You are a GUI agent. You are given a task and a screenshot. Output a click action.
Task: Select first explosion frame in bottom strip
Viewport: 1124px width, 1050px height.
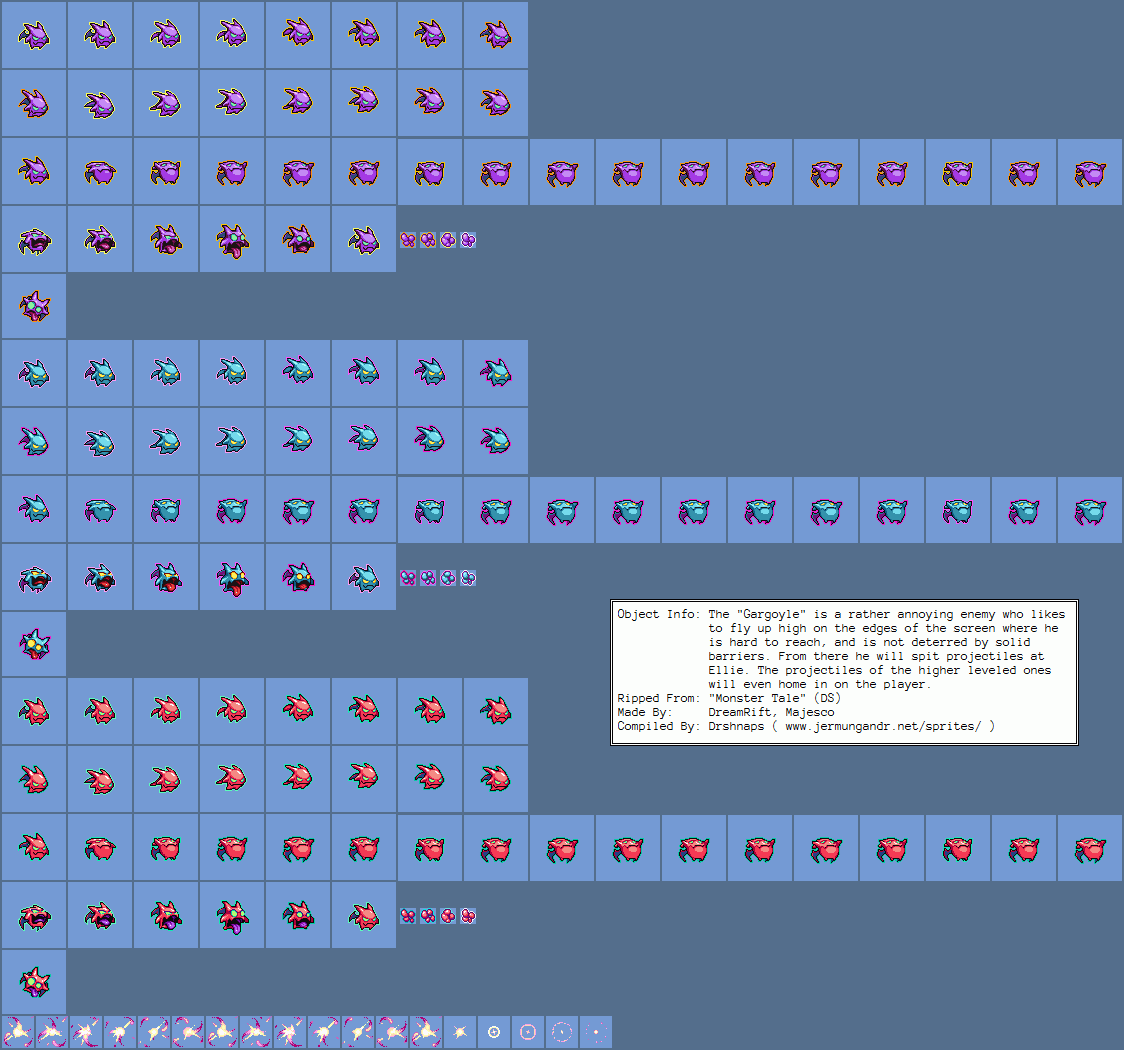(x=18, y=1032)
